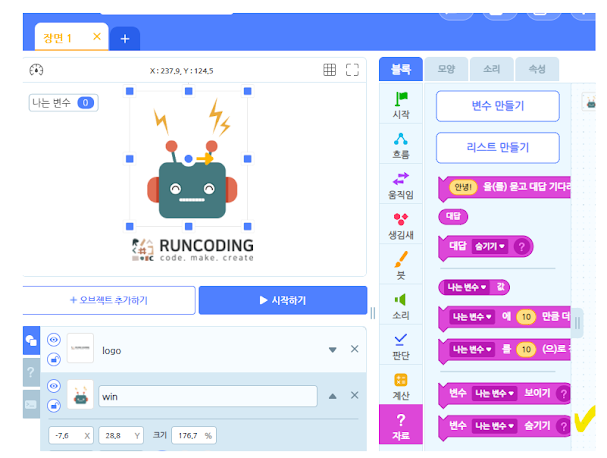This screenshot has width=607, height=458.
Task: Click the panel resize handle beside 시작하기
Action: [373, 313]
